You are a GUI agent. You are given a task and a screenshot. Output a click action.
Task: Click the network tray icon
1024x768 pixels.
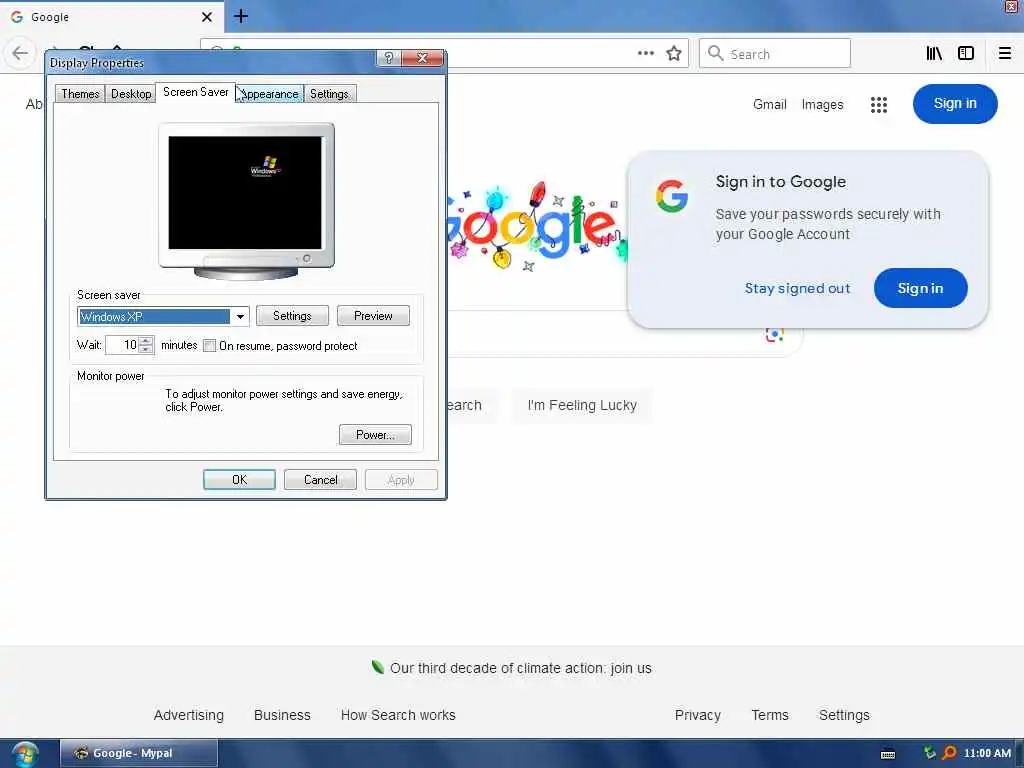point(929,753)
